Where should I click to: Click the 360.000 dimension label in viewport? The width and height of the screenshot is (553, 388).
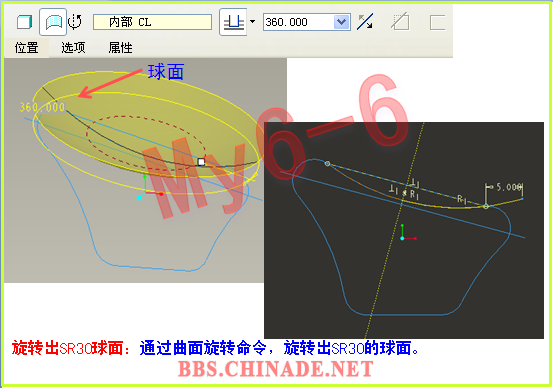point(42,107)
